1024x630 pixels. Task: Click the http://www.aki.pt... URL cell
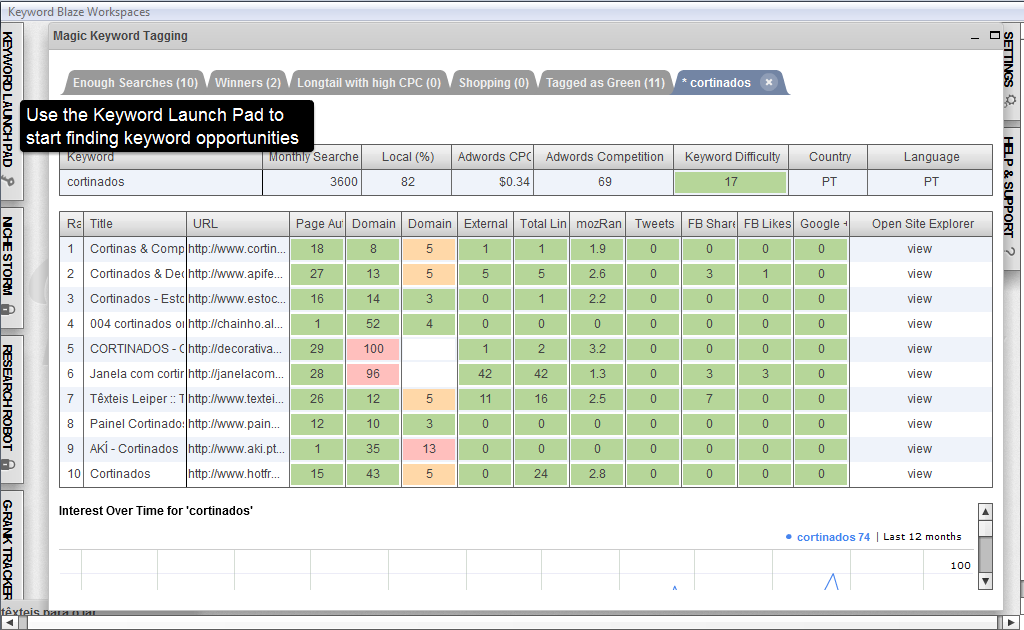point(238,449)
